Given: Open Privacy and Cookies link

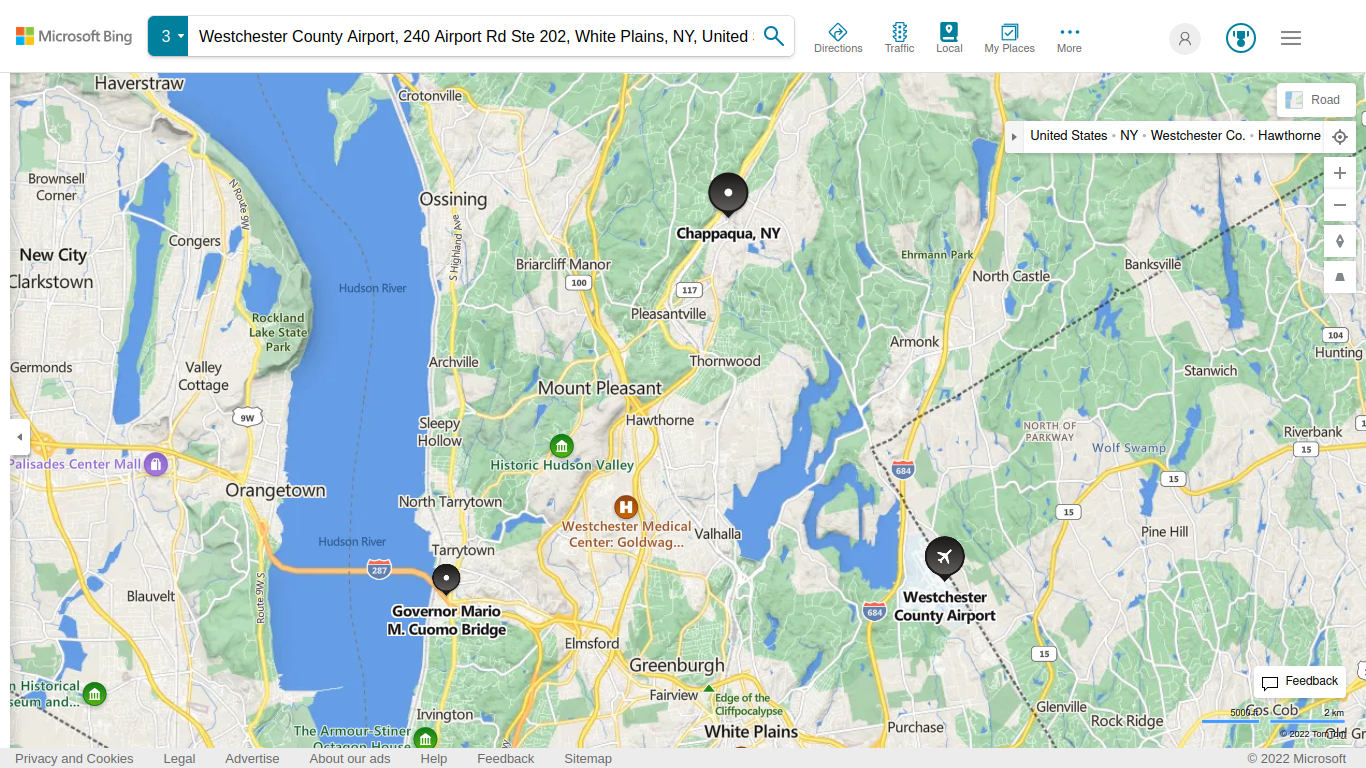Looking at the screenshot, I should [x=74, y=759].
